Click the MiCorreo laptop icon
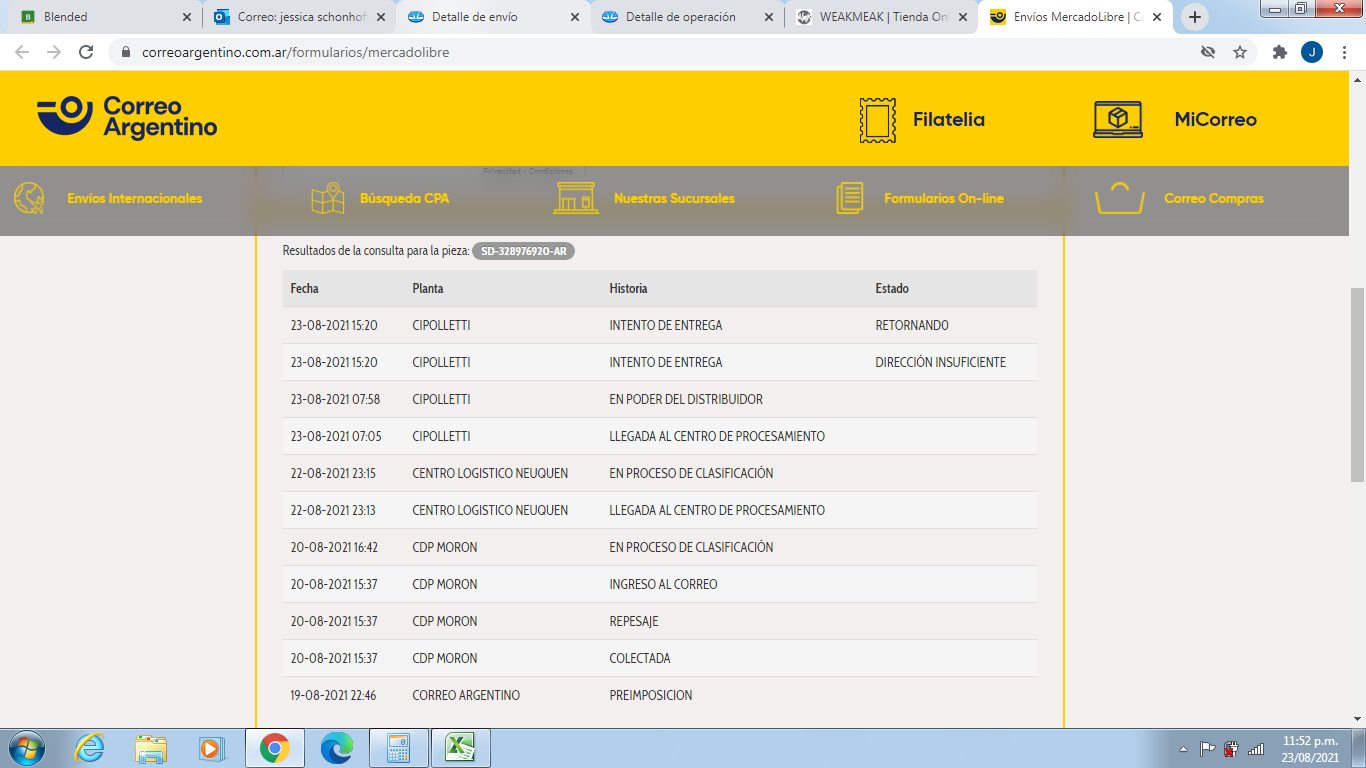 1117,120
